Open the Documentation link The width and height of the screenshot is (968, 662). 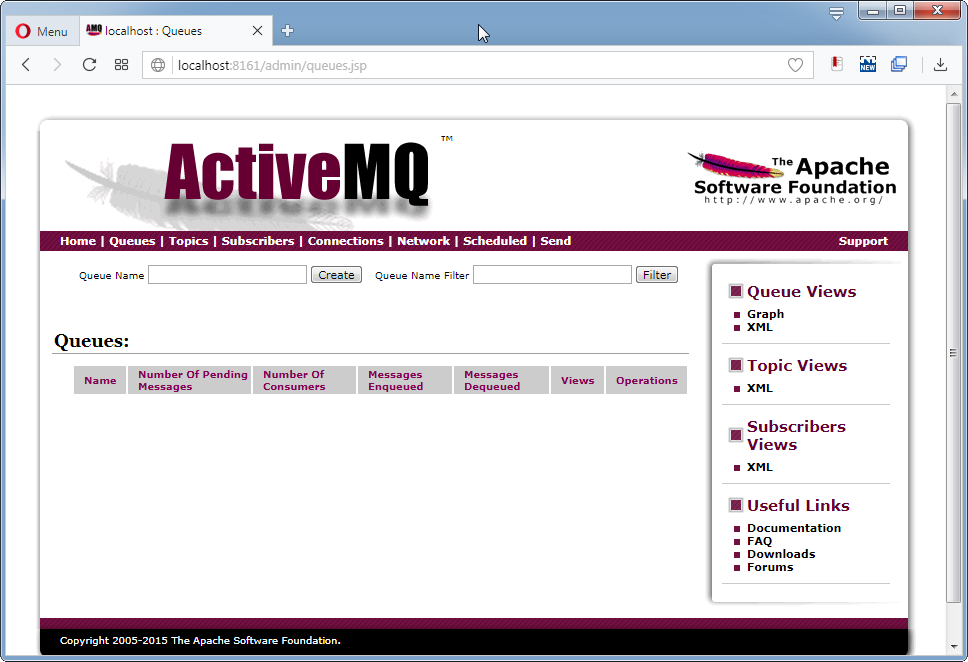794,528
